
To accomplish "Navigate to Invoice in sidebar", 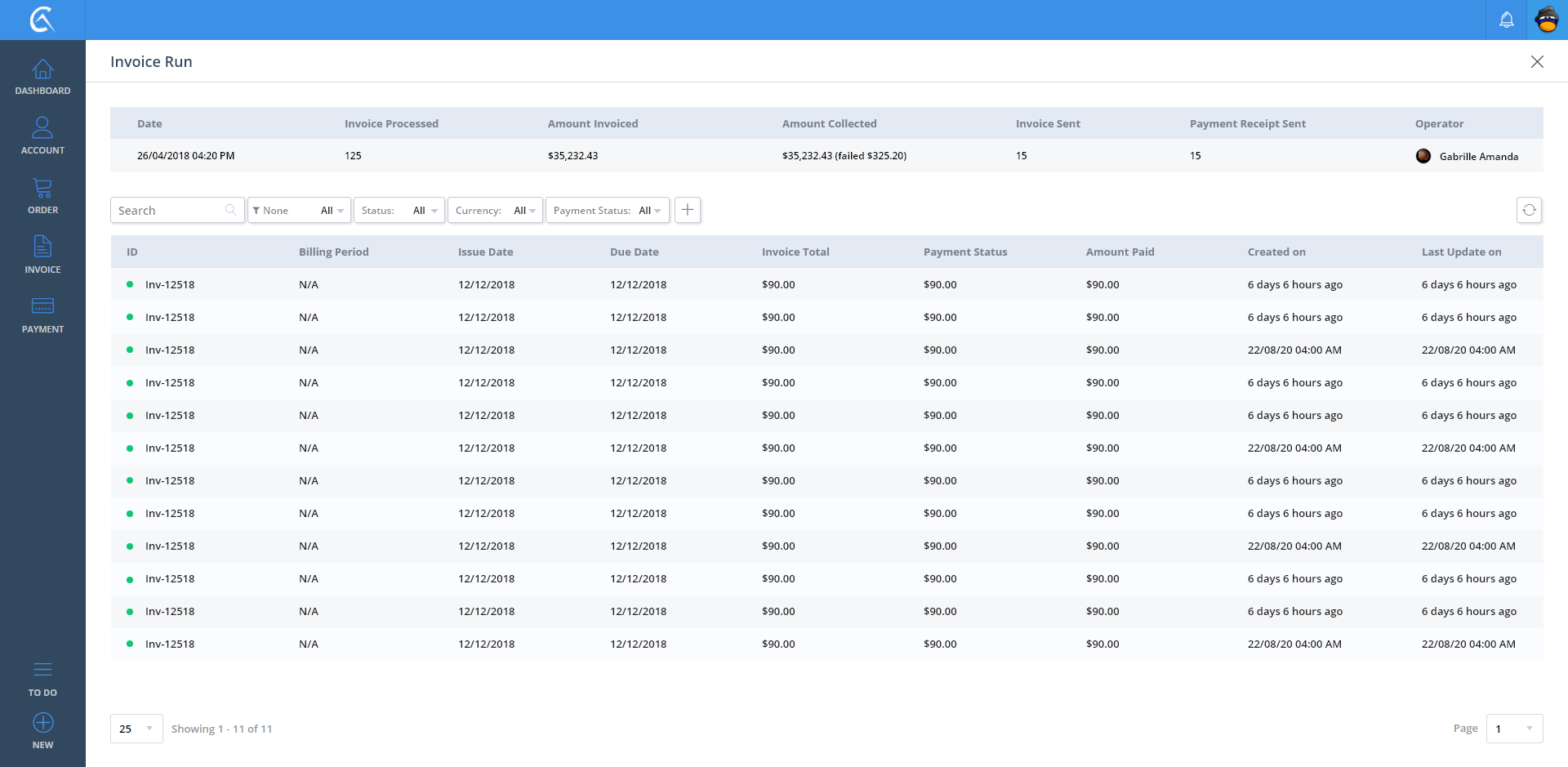I will [42, 256].
